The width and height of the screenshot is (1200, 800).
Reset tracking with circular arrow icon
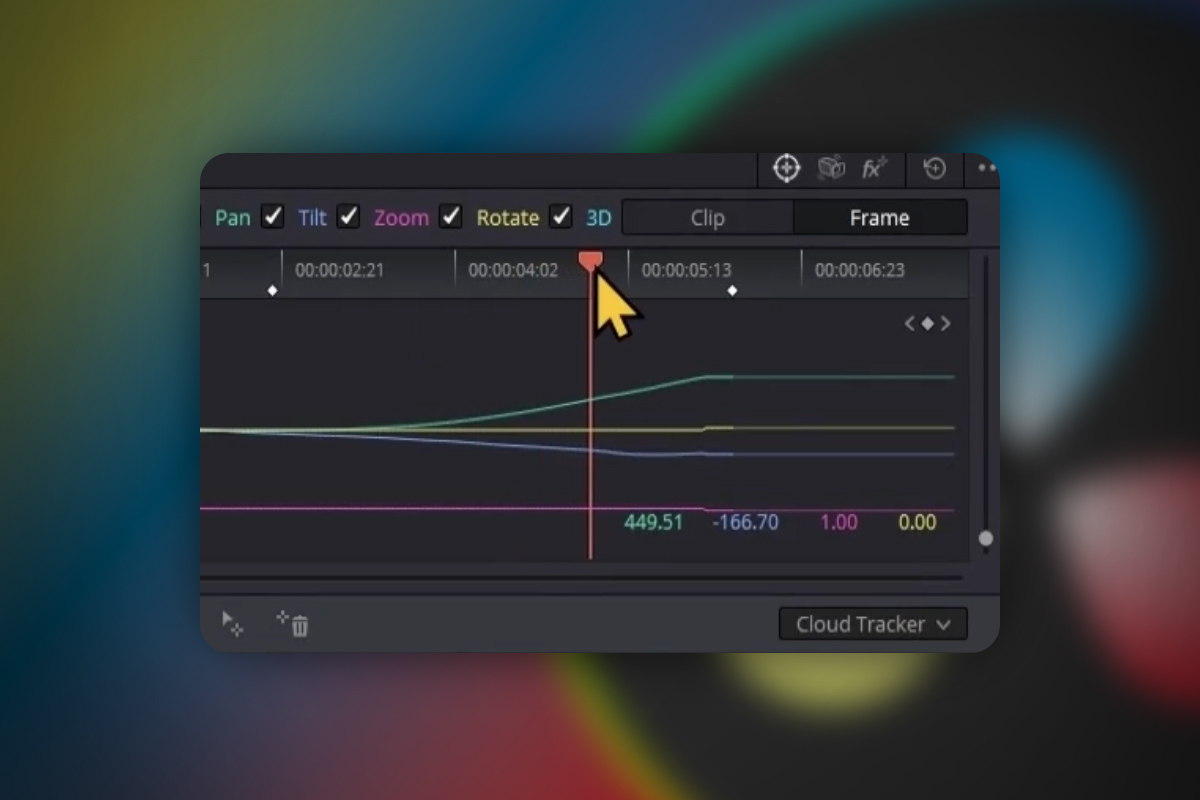(934, 168)
